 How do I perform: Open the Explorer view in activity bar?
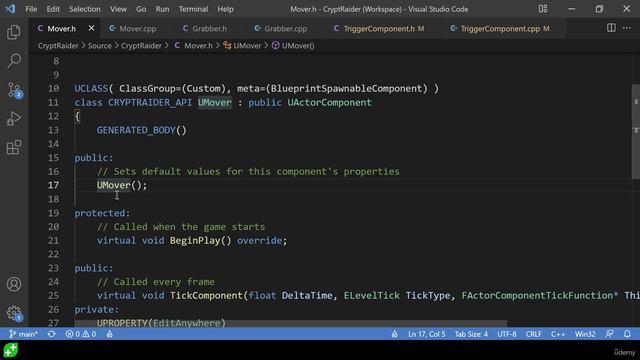pyautogui.click(x=14, y=32)
